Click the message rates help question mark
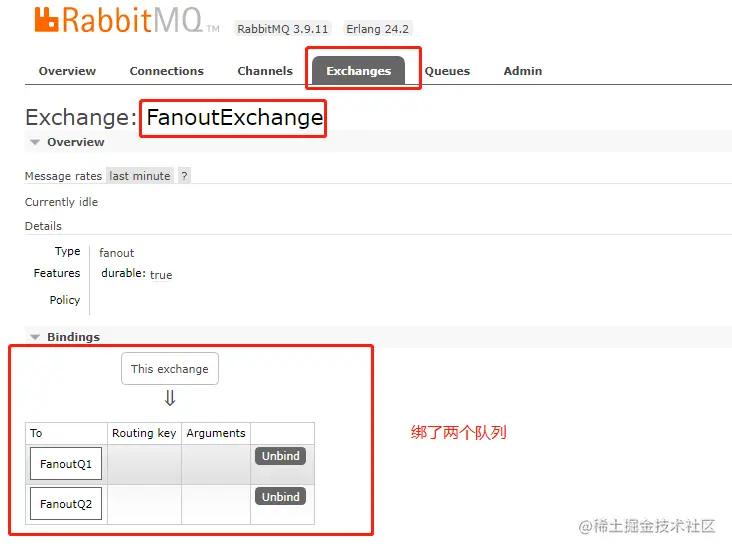This screenshot has width=732, height=551. [x=184, y=176]
